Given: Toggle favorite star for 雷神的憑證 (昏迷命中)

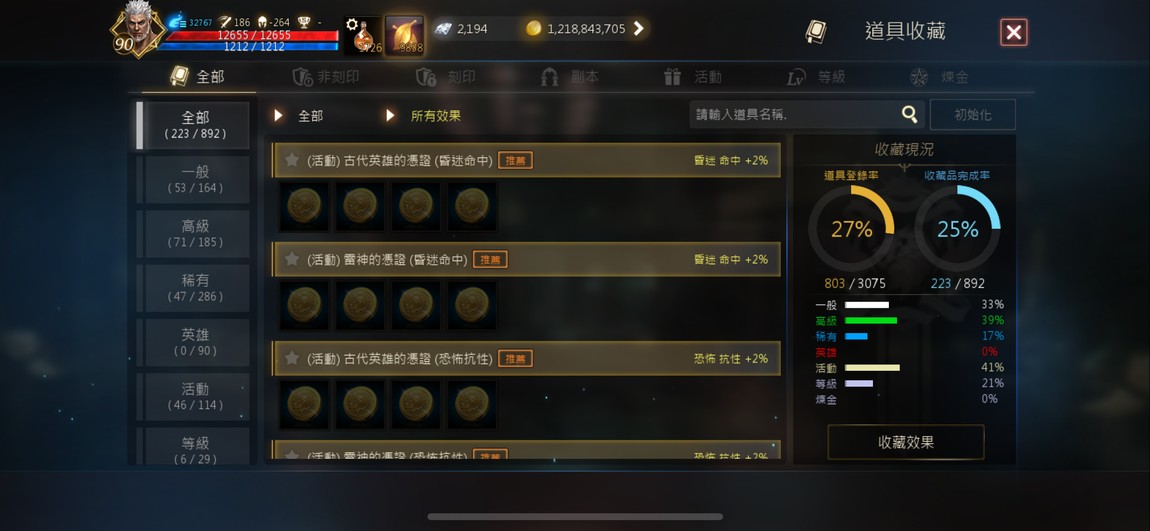Looking at the screenshot, I should tap(291, 259).
